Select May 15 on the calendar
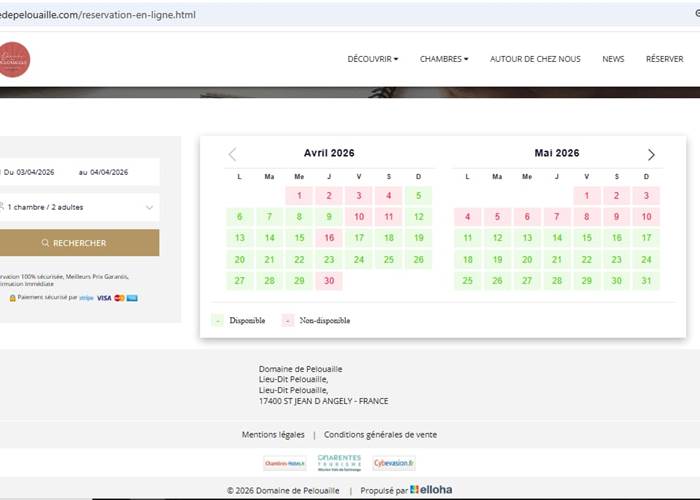700x500 pixels. pos(587,238)
